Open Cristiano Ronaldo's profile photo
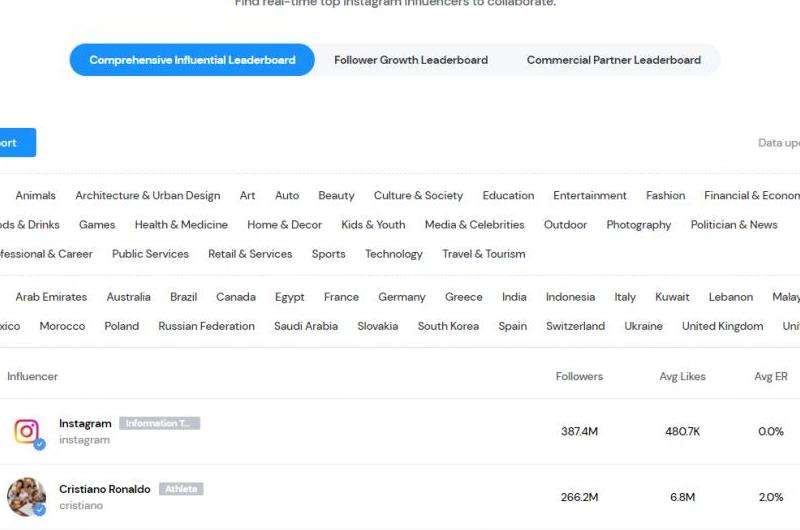Image resolution: width=800 pixels, height=530 pixels. click(26, 496)
